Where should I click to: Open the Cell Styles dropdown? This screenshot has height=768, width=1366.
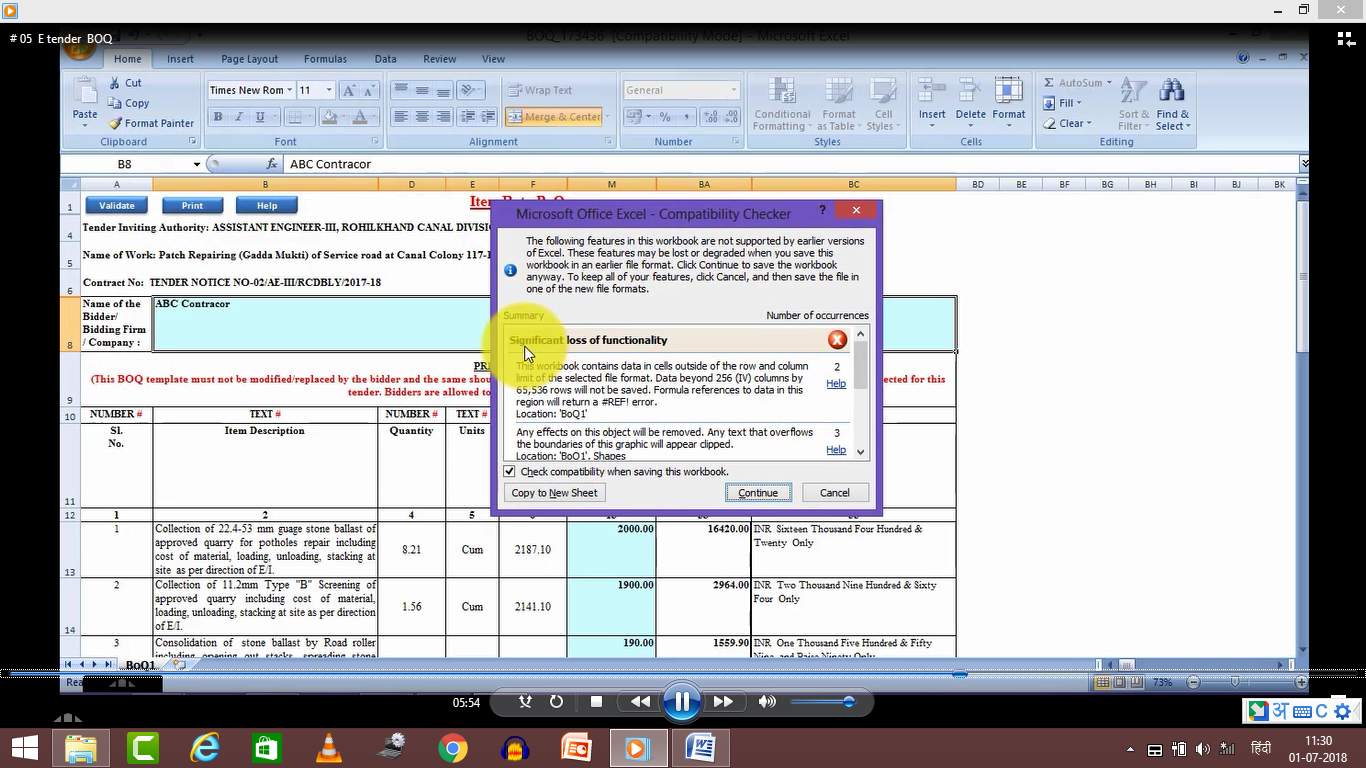[882, 105]
